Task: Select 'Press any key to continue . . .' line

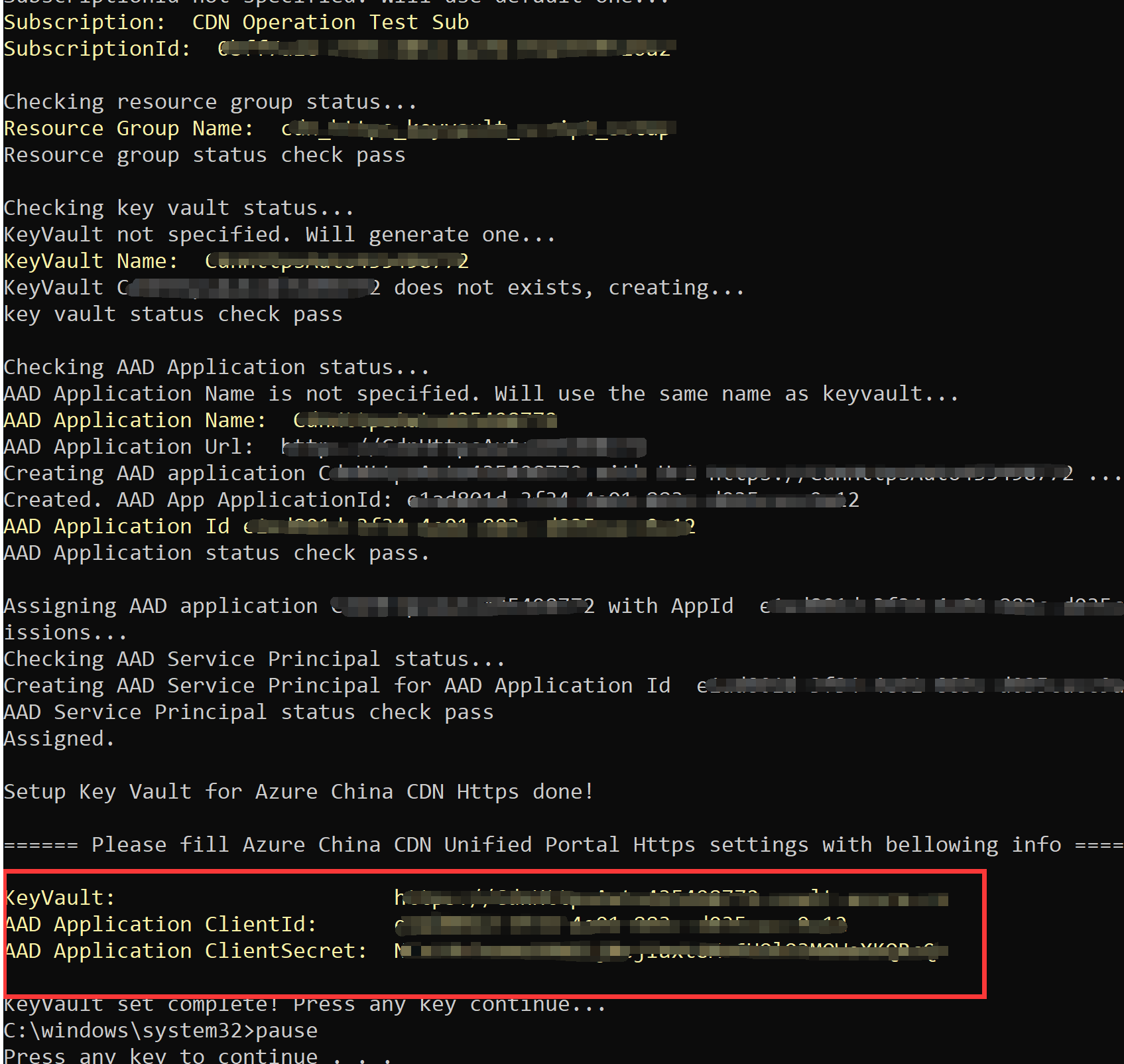Action: 198,1055
